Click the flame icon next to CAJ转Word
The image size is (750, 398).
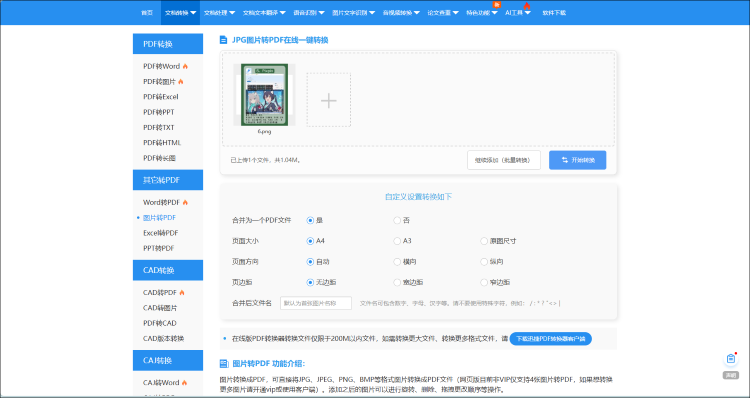185,382
